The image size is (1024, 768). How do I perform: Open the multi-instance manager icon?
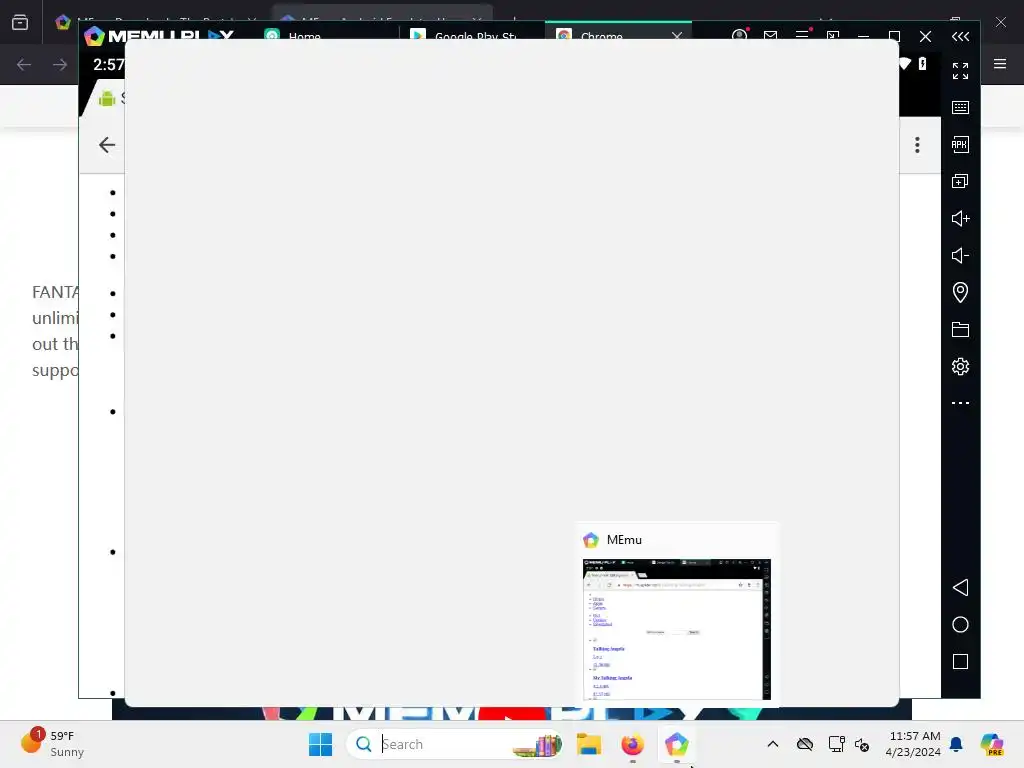click(960, 182)
